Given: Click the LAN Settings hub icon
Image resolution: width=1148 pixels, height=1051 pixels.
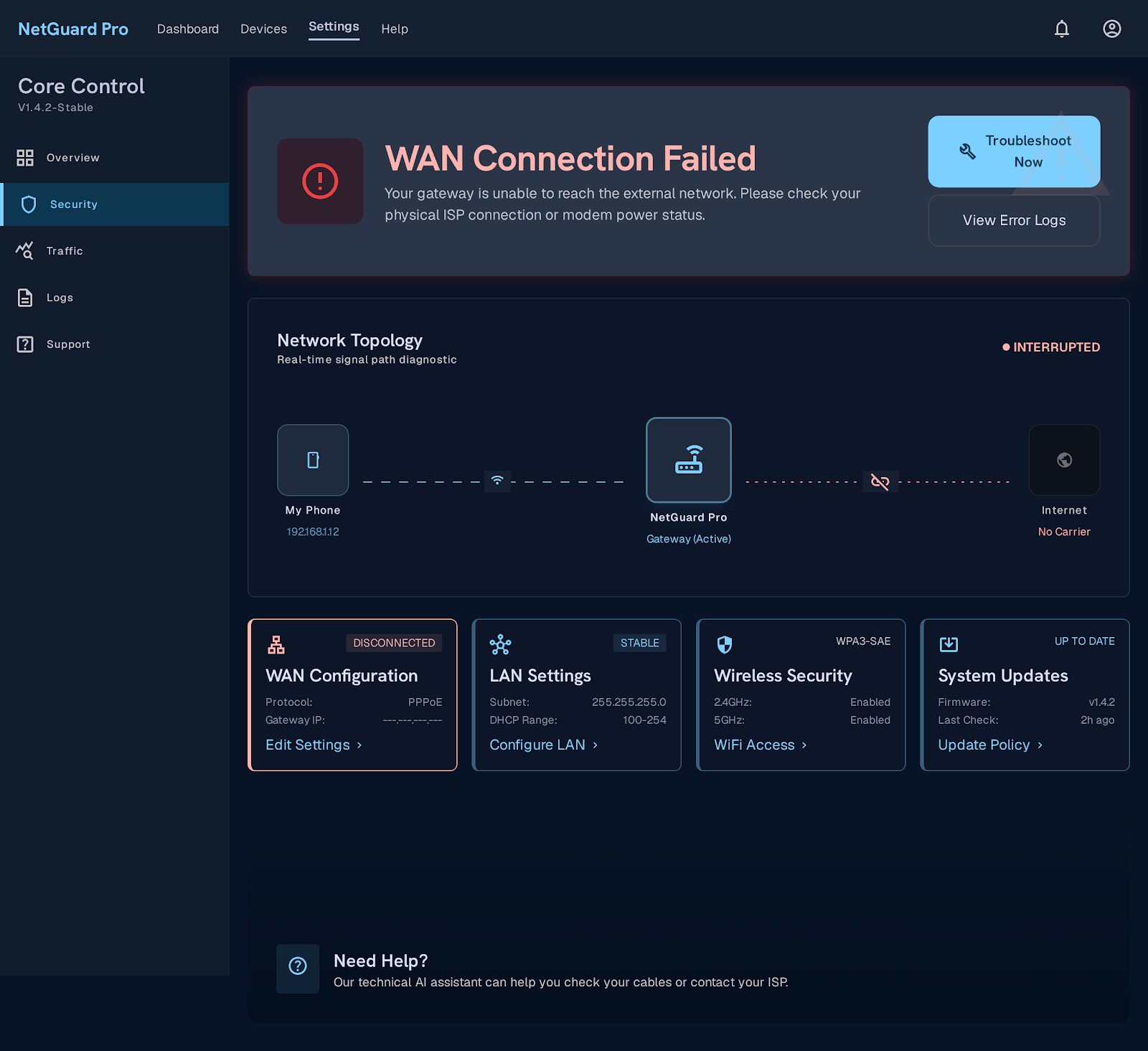Looking at the screenshot, I should [500, 644].
